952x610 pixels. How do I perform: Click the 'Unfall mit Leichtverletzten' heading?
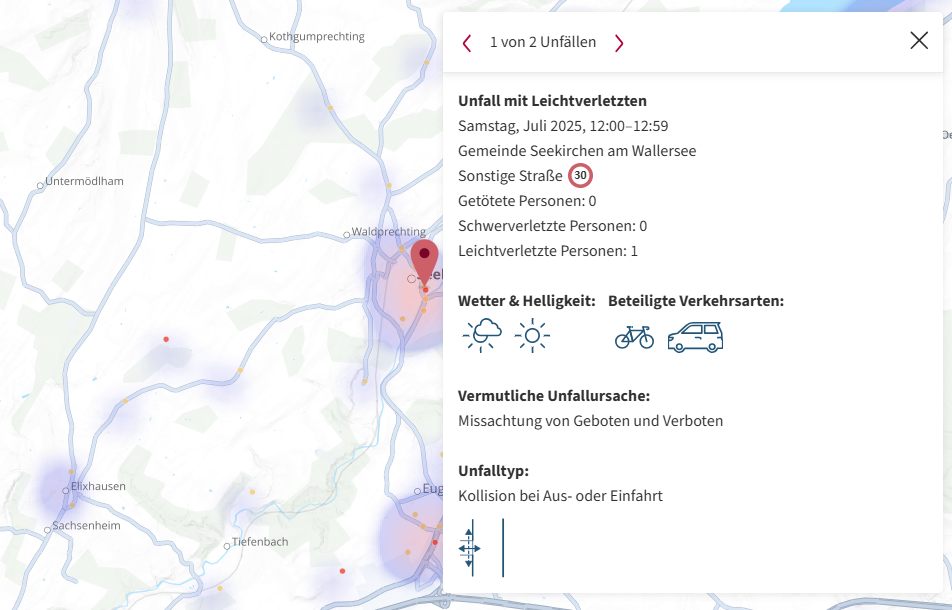[552, 101]
